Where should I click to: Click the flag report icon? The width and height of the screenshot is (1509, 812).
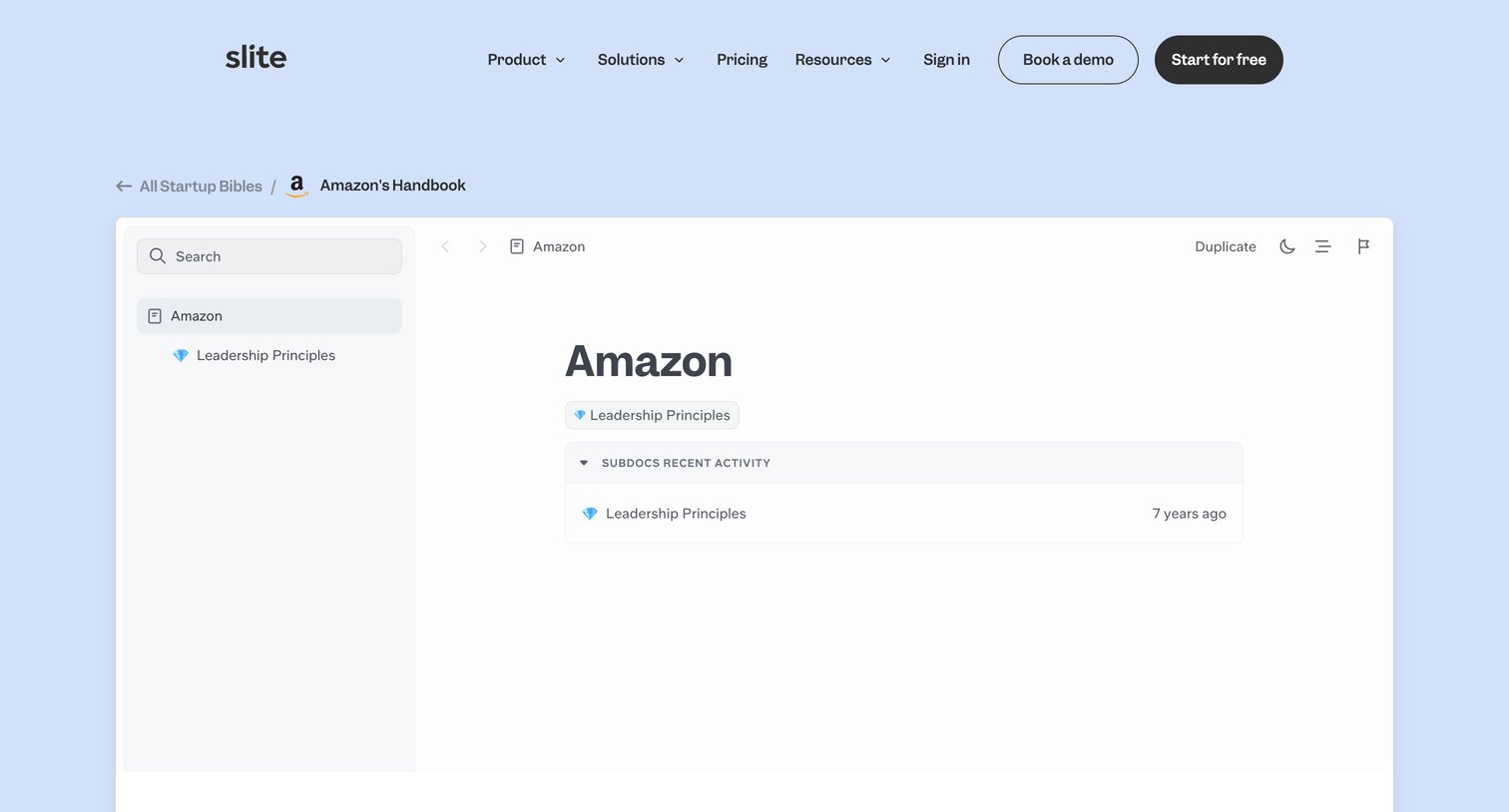1363,246
